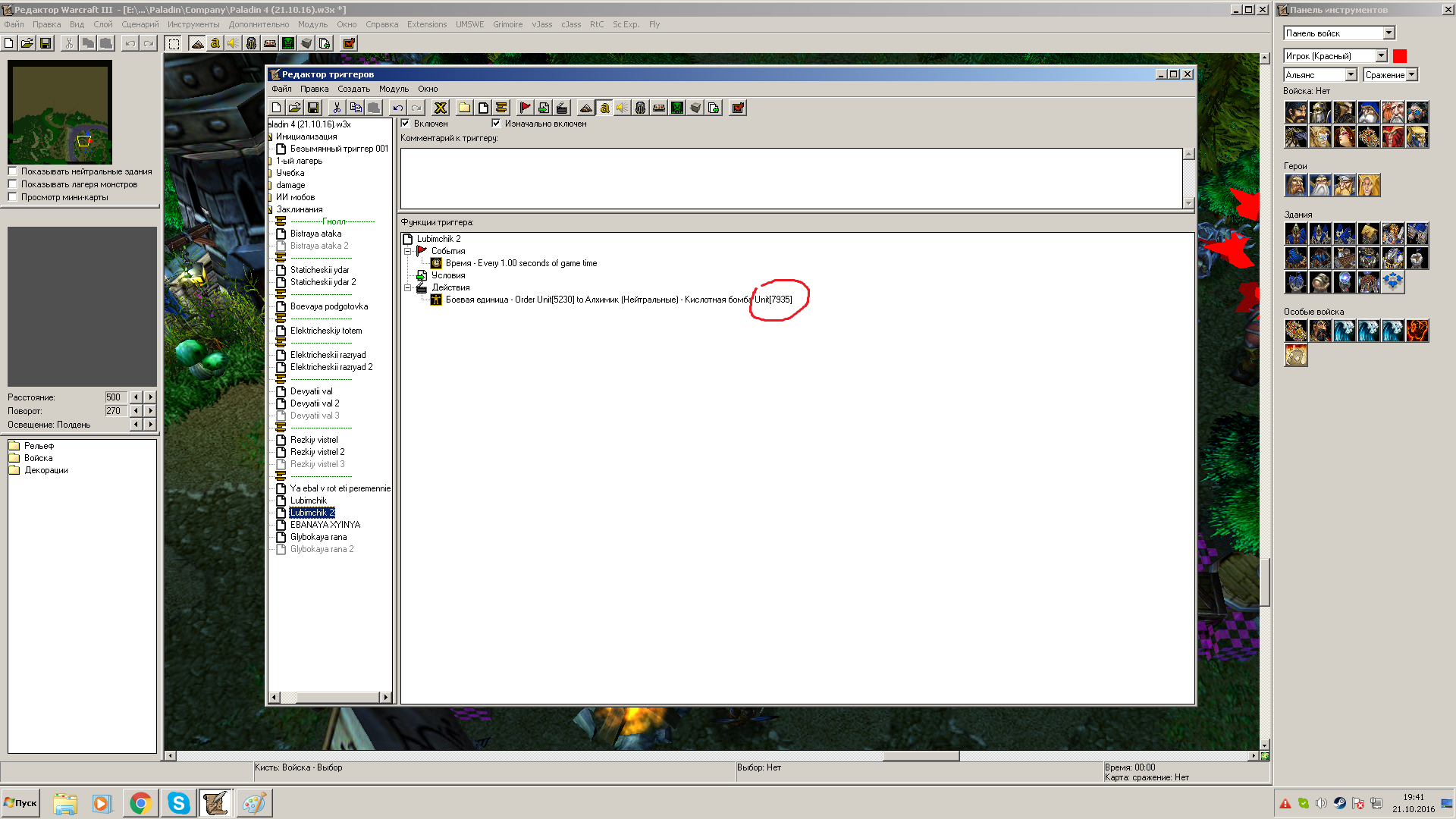
Task: Expand the Панель войск palette dropdown
Action: point(1389,33)
